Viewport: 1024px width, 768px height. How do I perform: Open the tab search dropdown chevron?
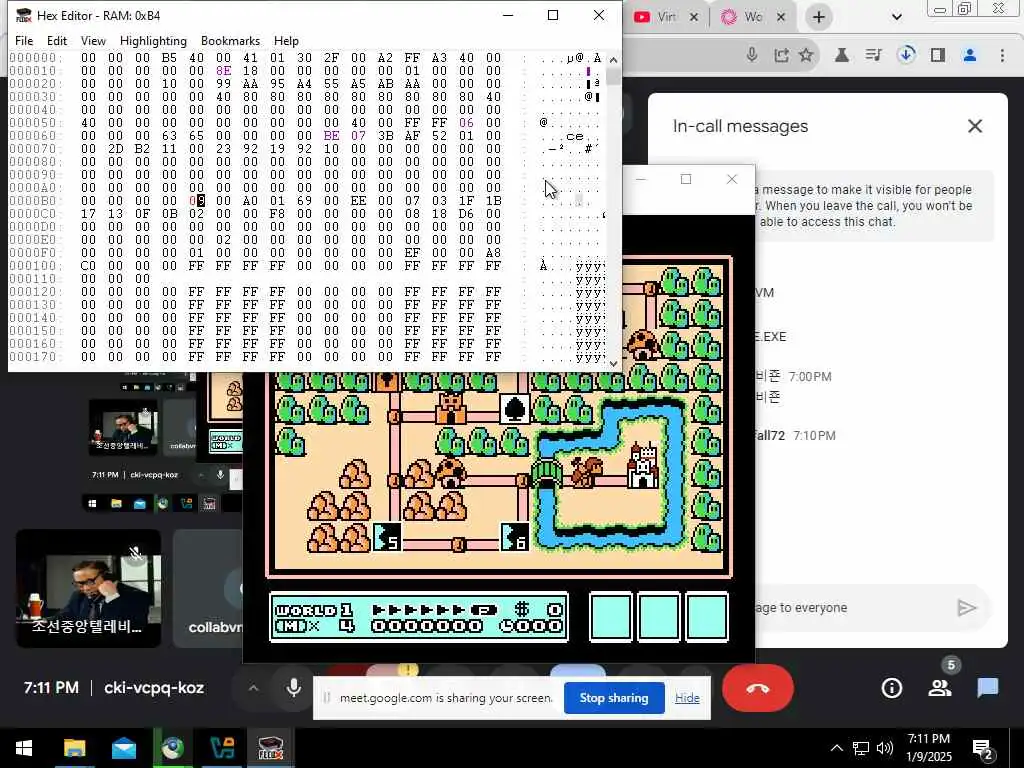click(897, 17)
